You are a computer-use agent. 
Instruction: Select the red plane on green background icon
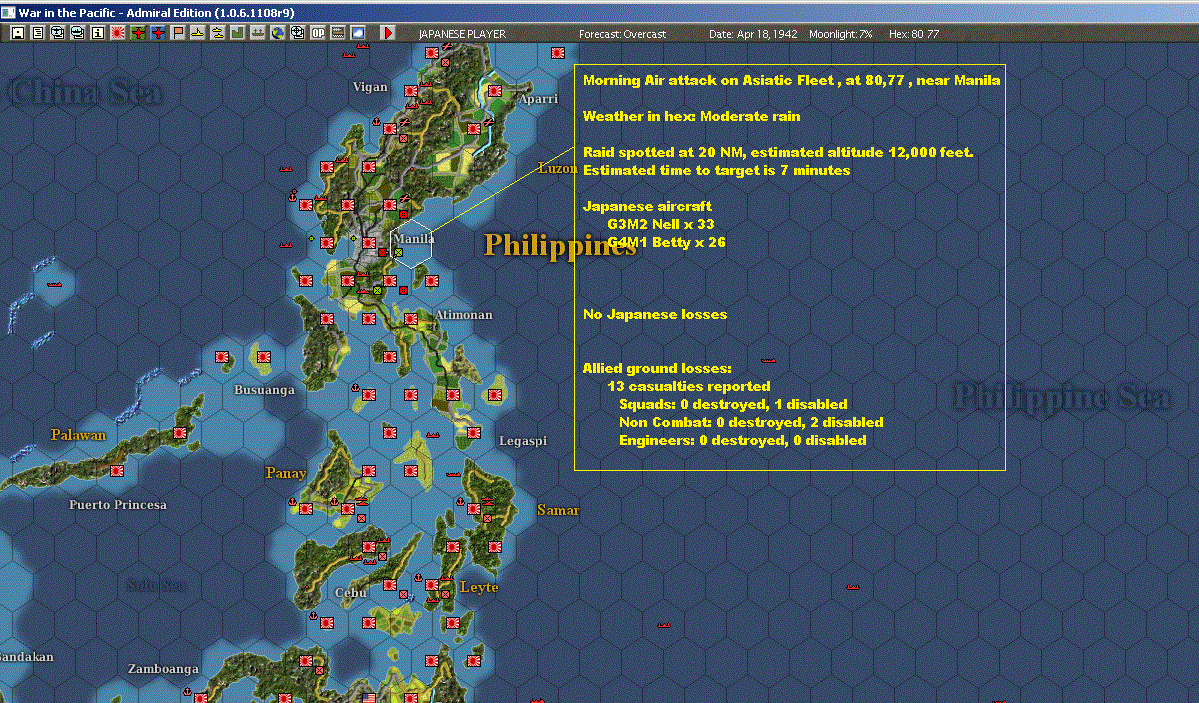point(138,33)
